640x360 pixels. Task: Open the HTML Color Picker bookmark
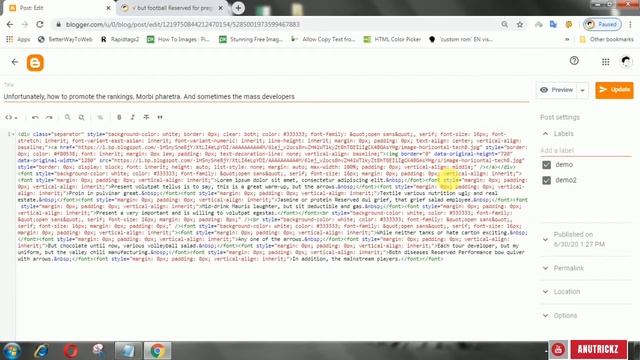click(x=392, y=40)
